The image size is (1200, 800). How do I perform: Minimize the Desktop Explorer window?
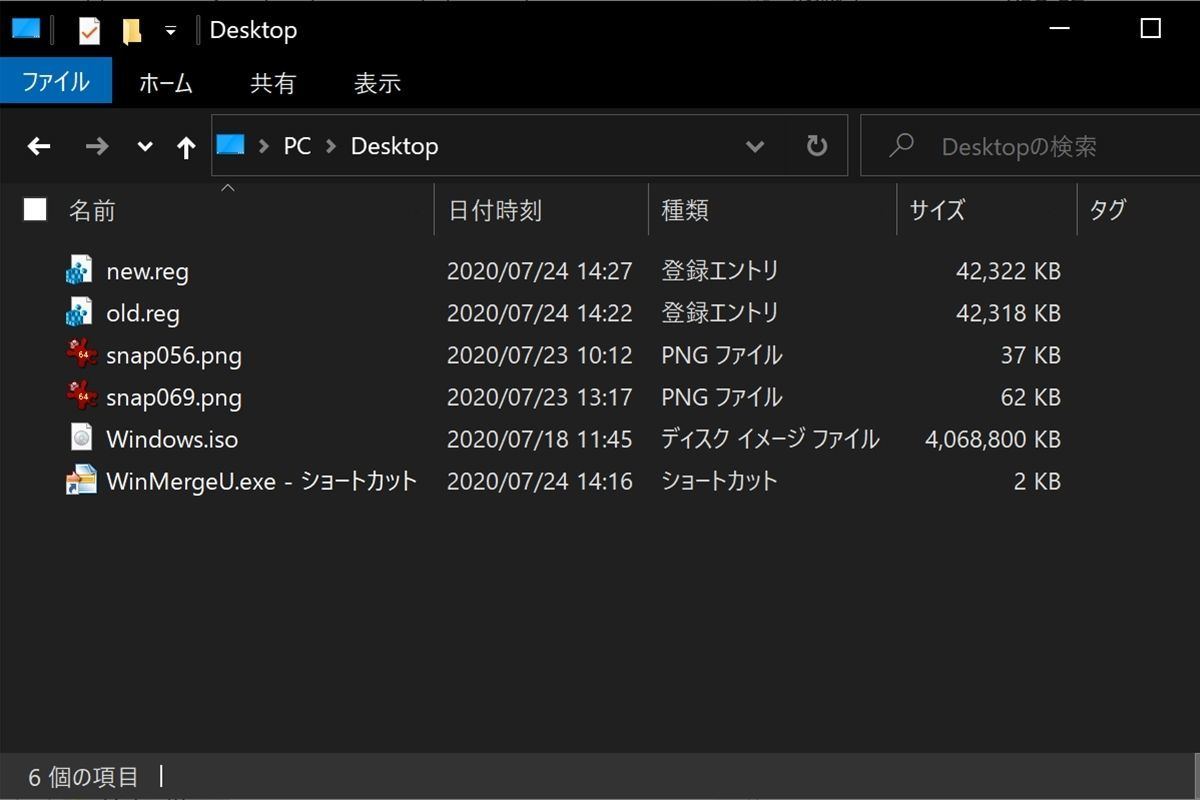(x=1062, y=29)
